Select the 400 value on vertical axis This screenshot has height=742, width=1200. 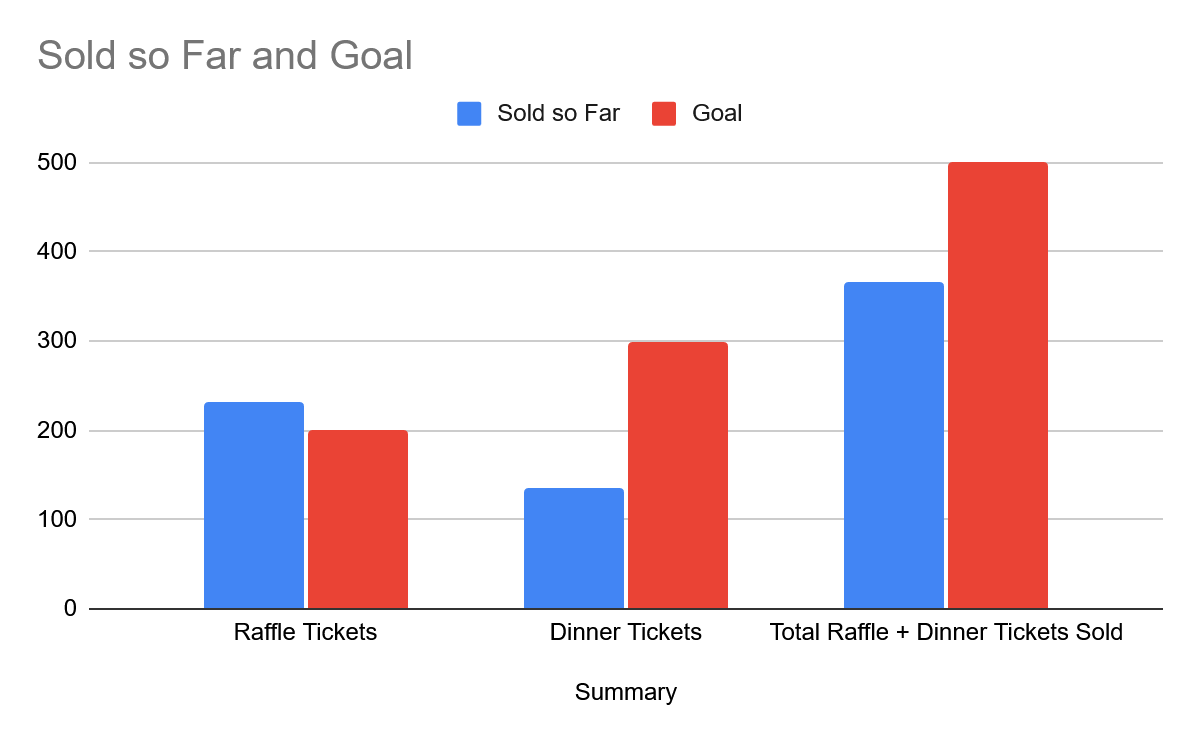(x=57, y=251)
